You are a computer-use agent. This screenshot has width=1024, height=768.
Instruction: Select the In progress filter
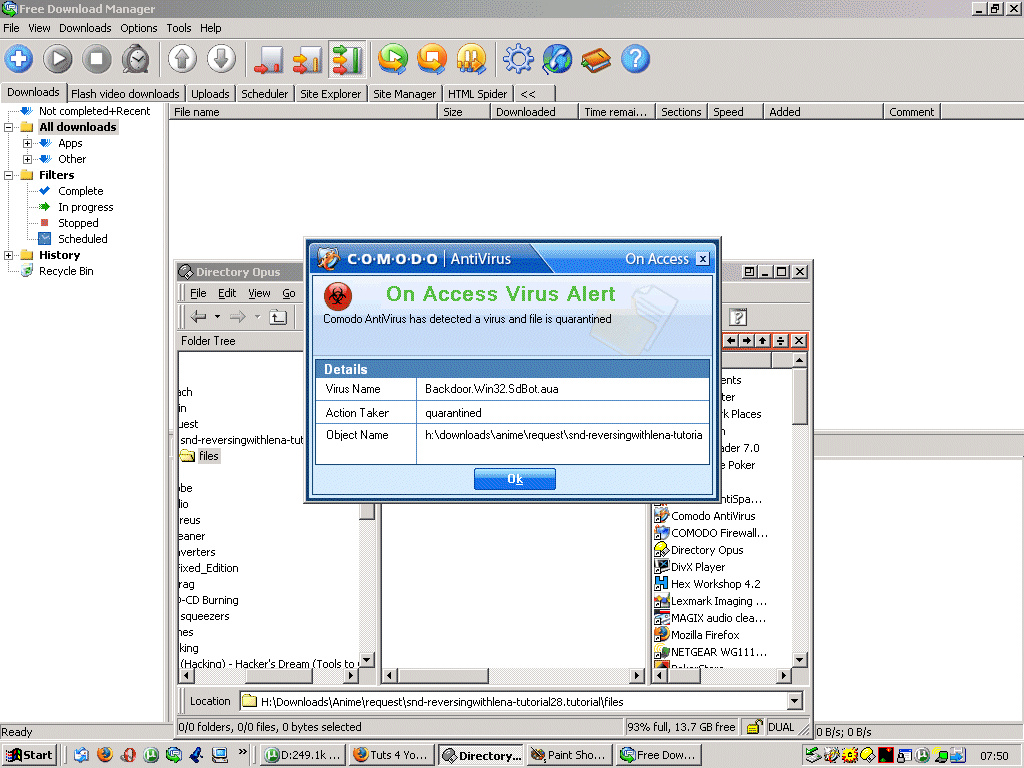(x=86, y=207)
